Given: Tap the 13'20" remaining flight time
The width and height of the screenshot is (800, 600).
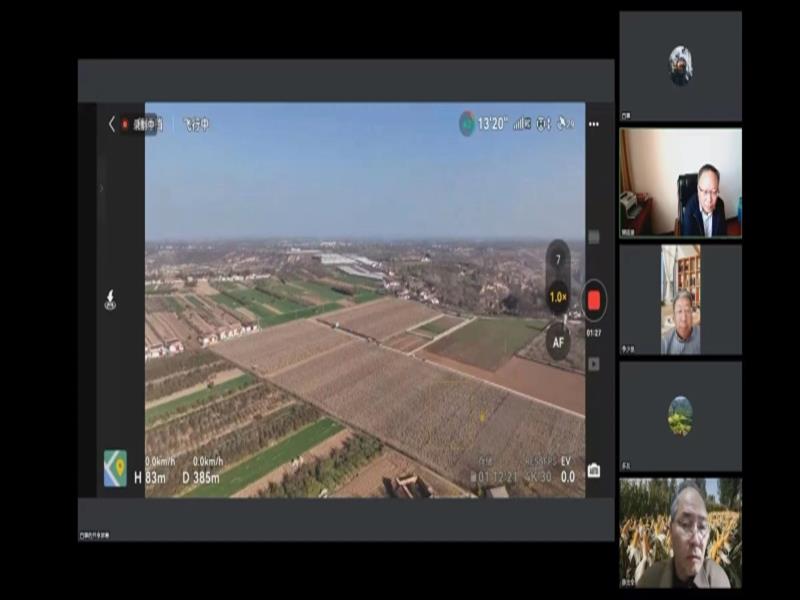Looking at the screenshot, I should coord(492,123).
